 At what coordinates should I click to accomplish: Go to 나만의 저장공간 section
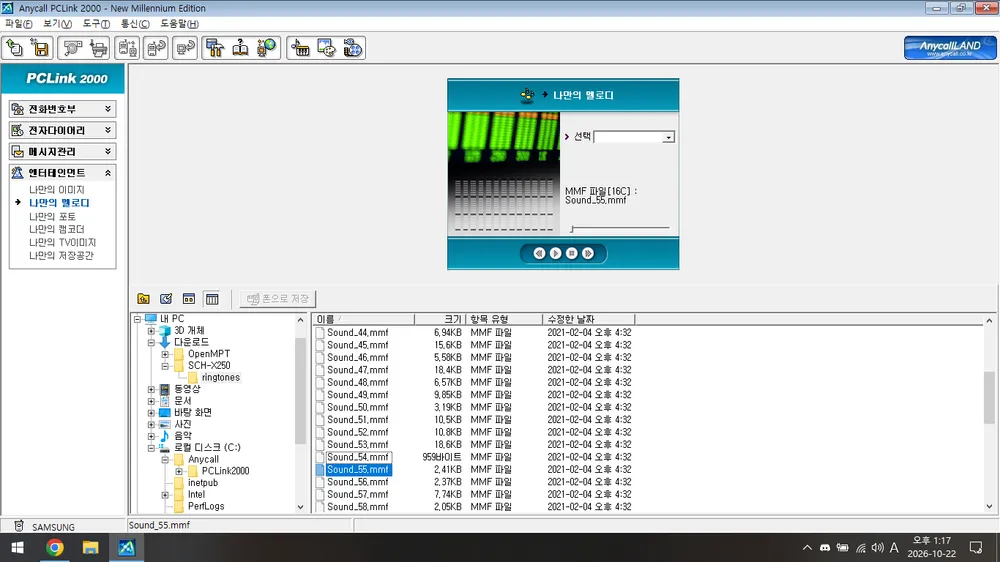coord(61,255)
